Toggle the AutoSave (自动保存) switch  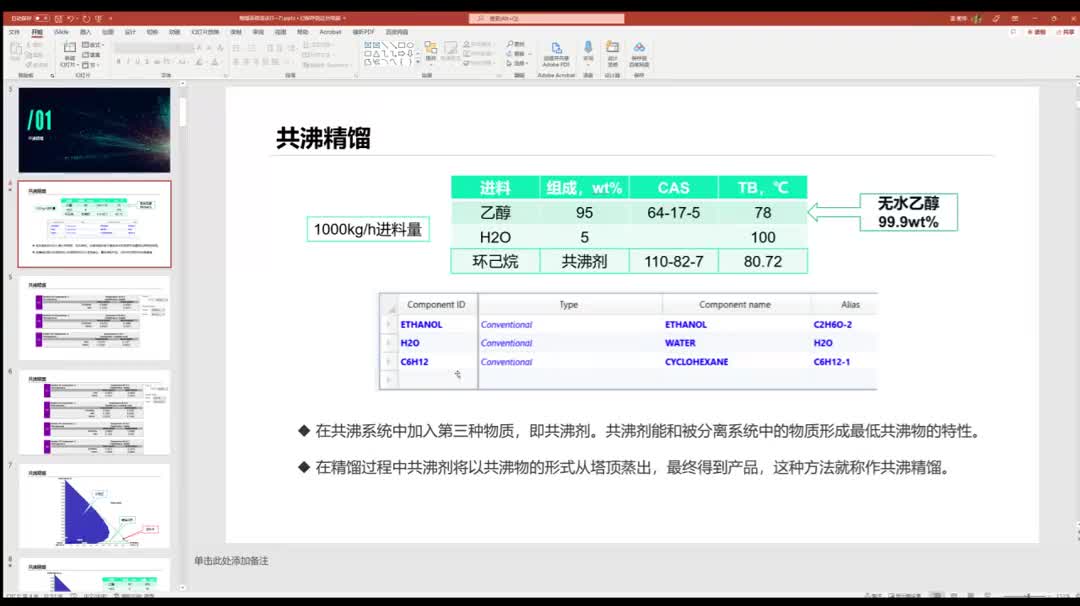pos(41,19)
